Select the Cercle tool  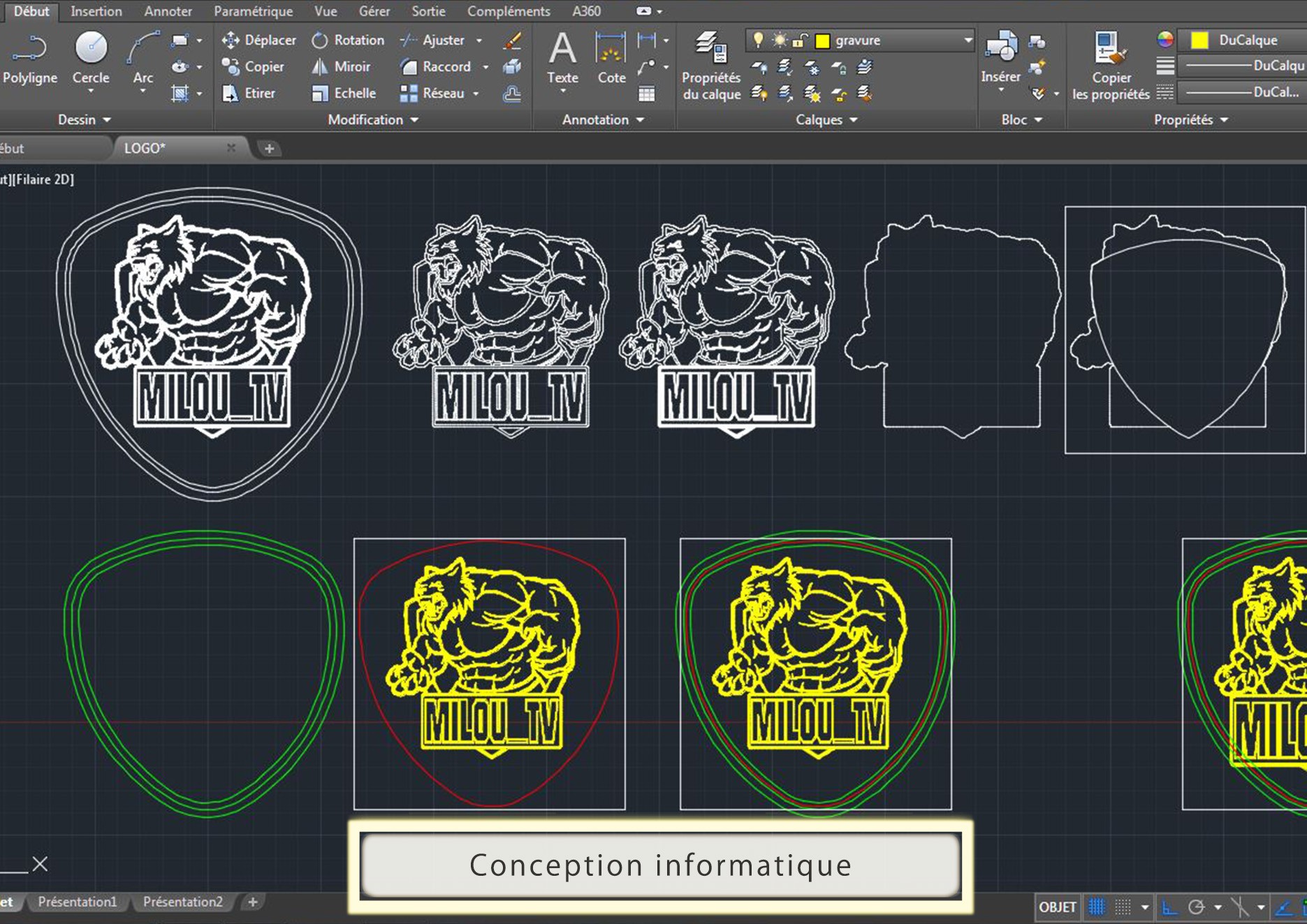(91, 59)
